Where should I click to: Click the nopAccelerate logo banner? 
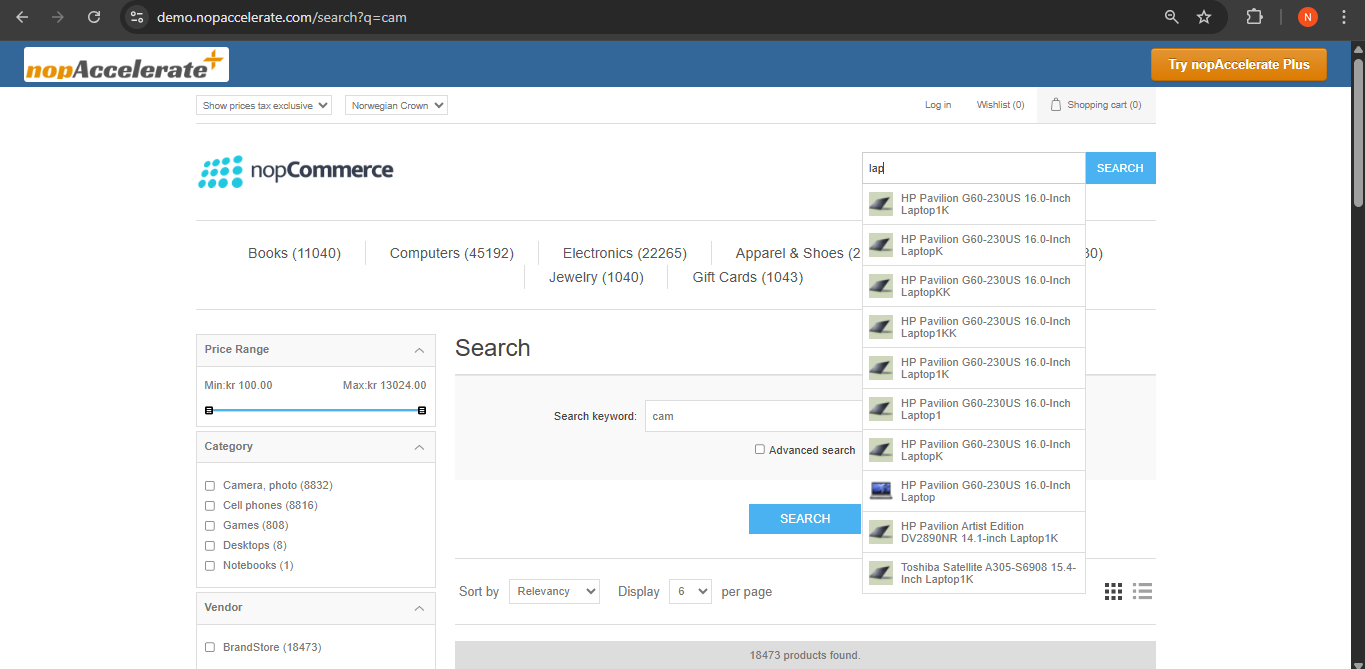(127, 65)
